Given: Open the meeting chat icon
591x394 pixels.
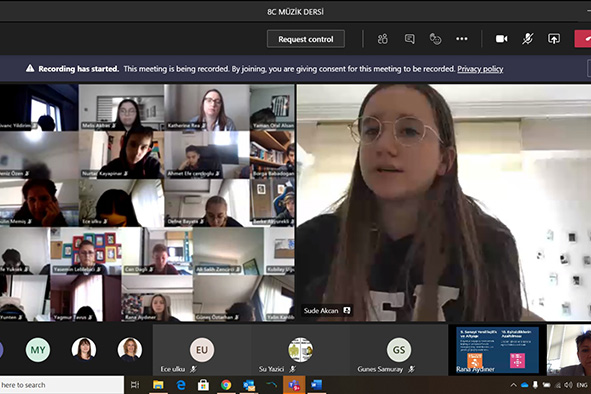Looking at the screenshot, I should [x=409, y=39].
